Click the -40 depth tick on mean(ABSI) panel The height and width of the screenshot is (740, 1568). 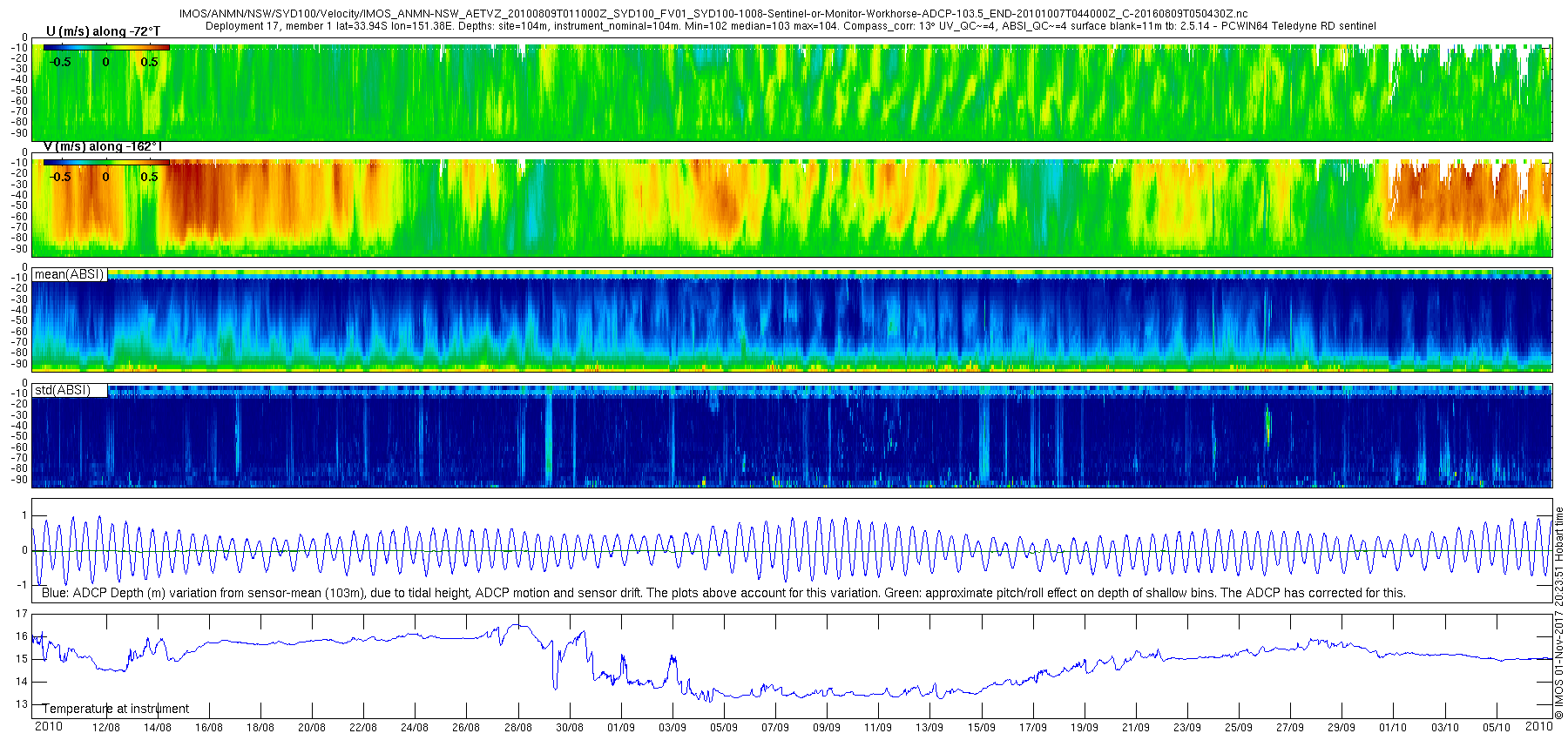[x=18, y=310]
